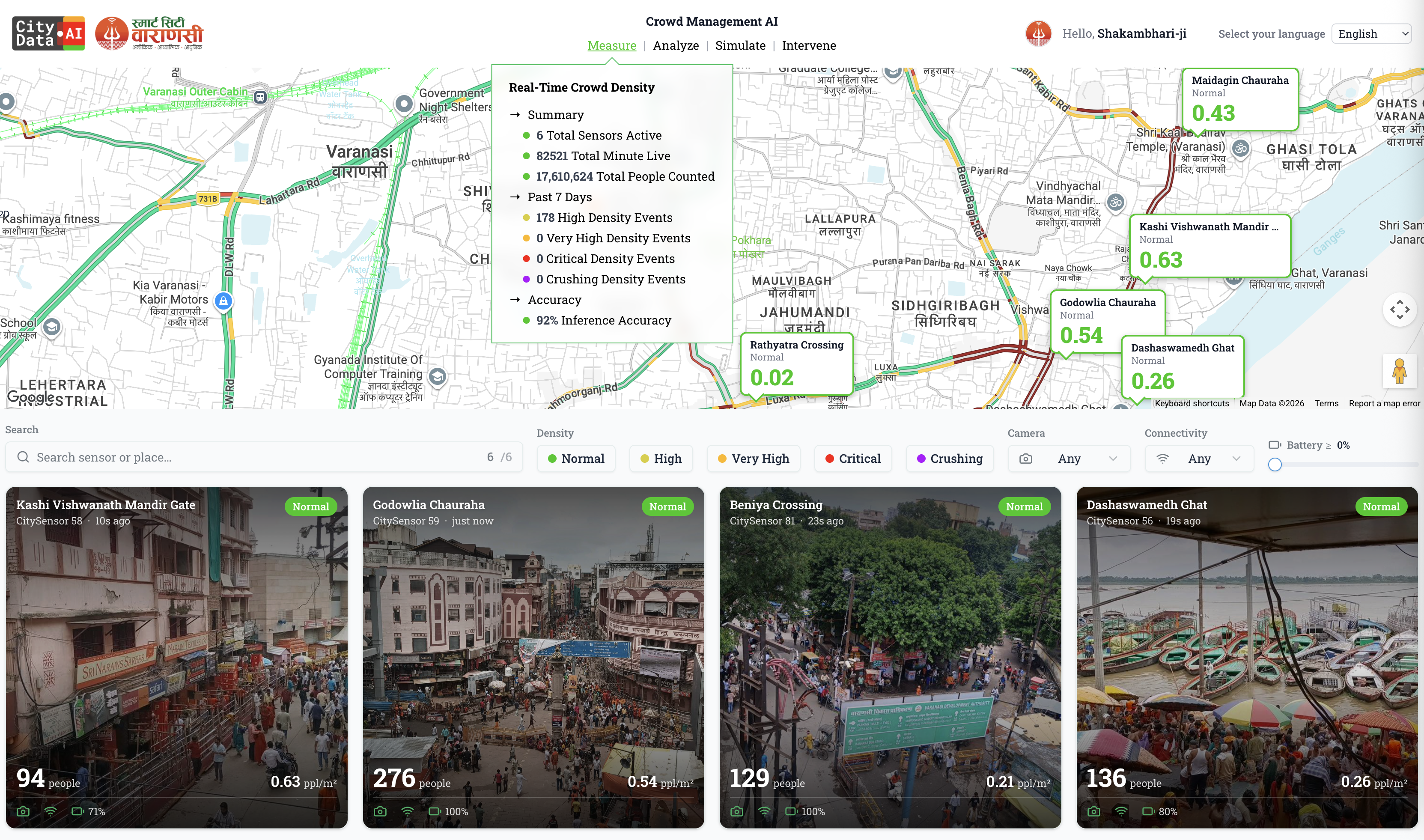The width and height of the screenshot is (1424, 840).
Task: Click the CityData AI logo
Action: 49,33
